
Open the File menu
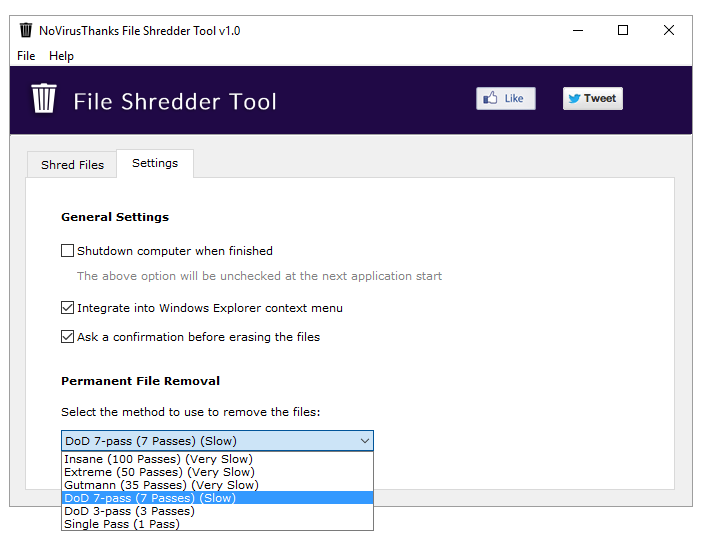point(26,56)
